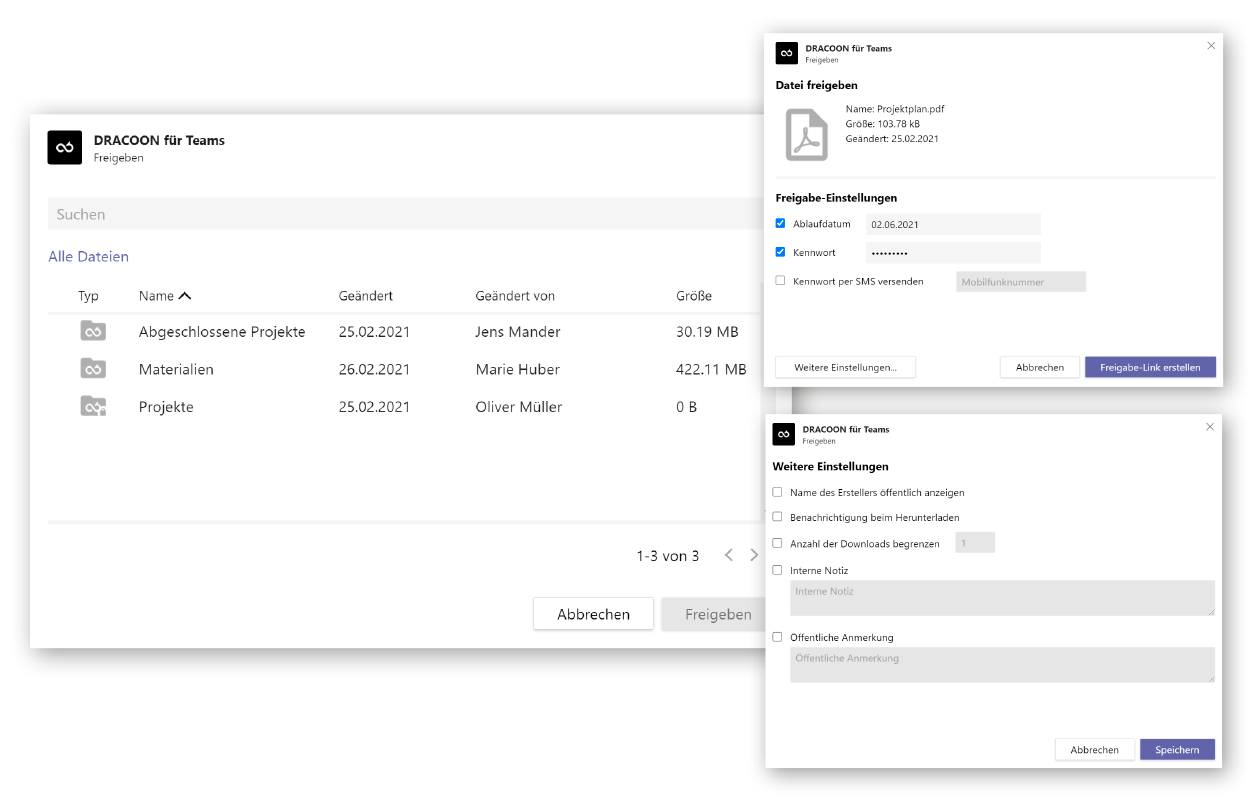Open the Alle Dateien breadcrumb
The image size is (1260, 800).
[88, 257]
